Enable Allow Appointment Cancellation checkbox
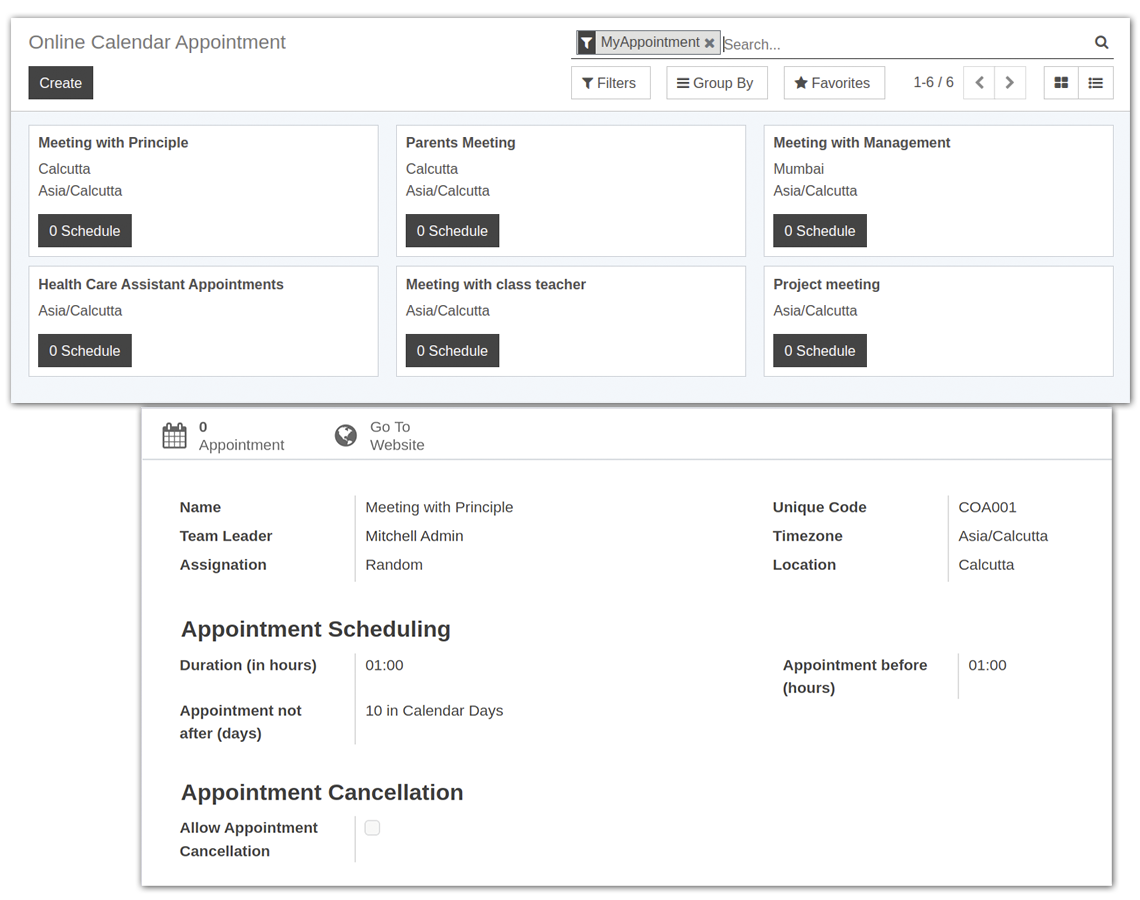Image resolution: width=1140 pixels, height=900 pixels. point(372,828)
